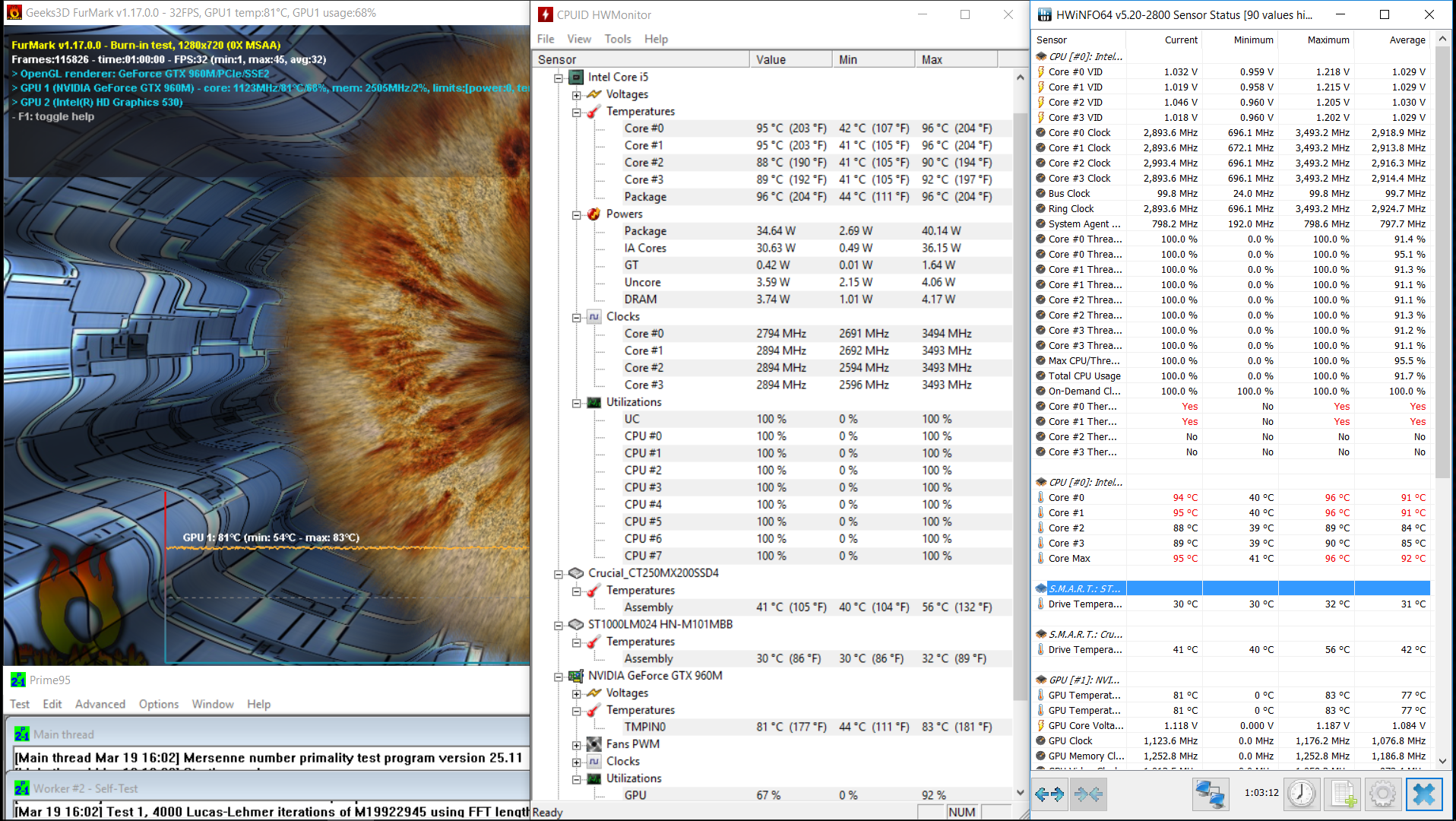Image resolution: width=1456 pixels, height=821 pixels.
Task: Open the Help menu in HWMonitor
Action: point(656,39)
